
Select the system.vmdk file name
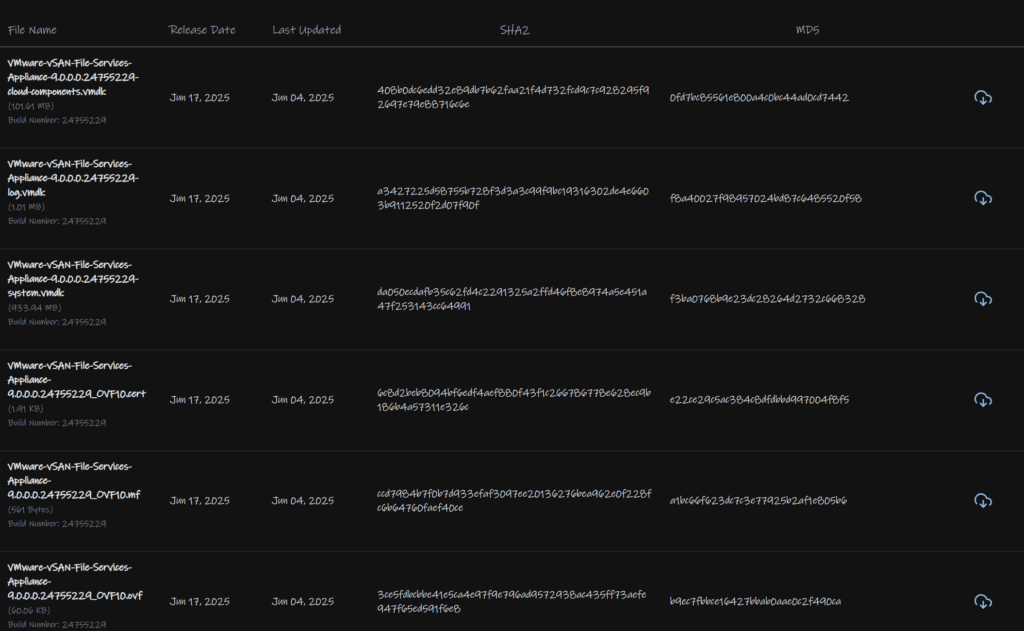point(72,279)
